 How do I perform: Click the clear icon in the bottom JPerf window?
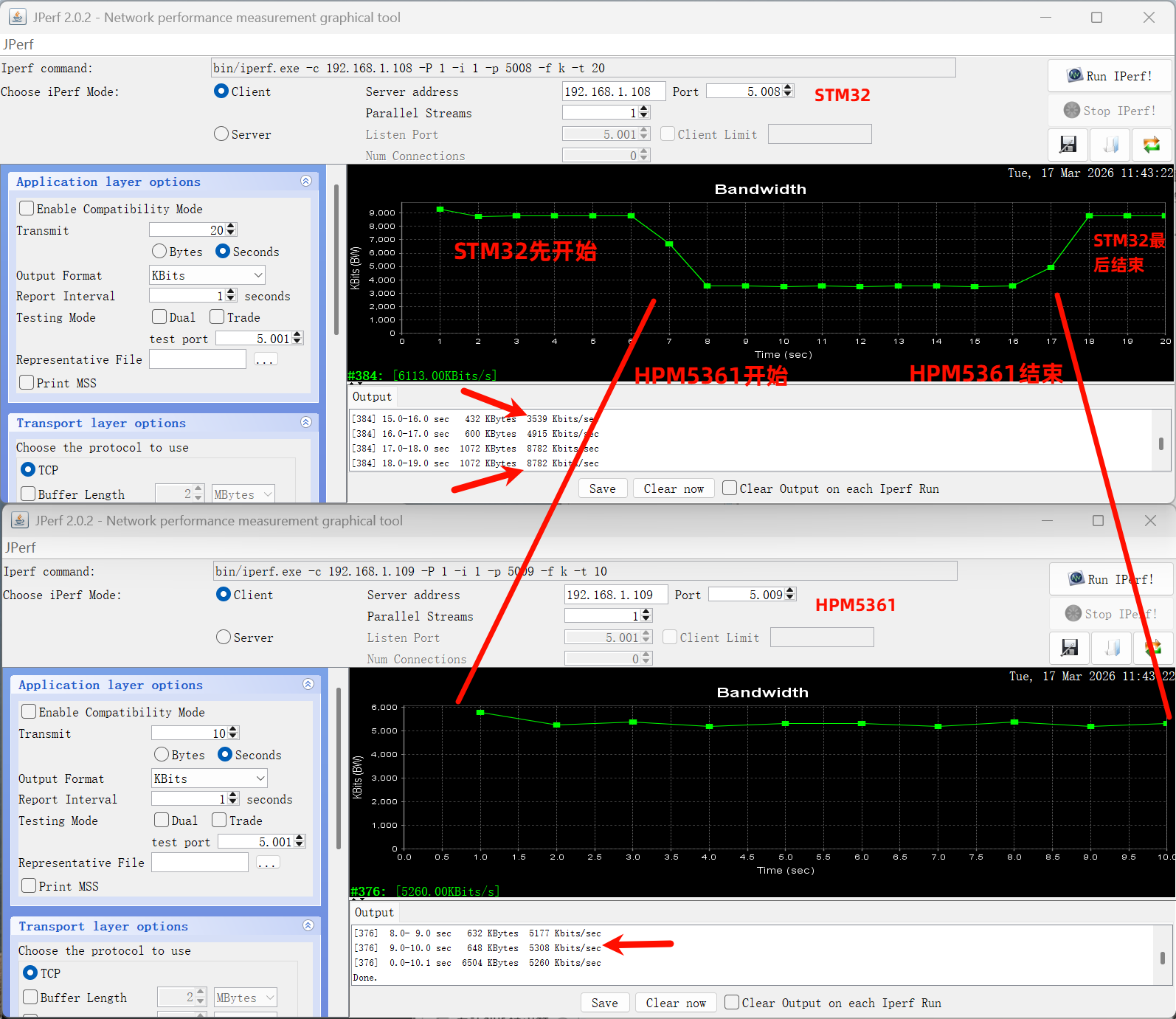click(1112, 648)
